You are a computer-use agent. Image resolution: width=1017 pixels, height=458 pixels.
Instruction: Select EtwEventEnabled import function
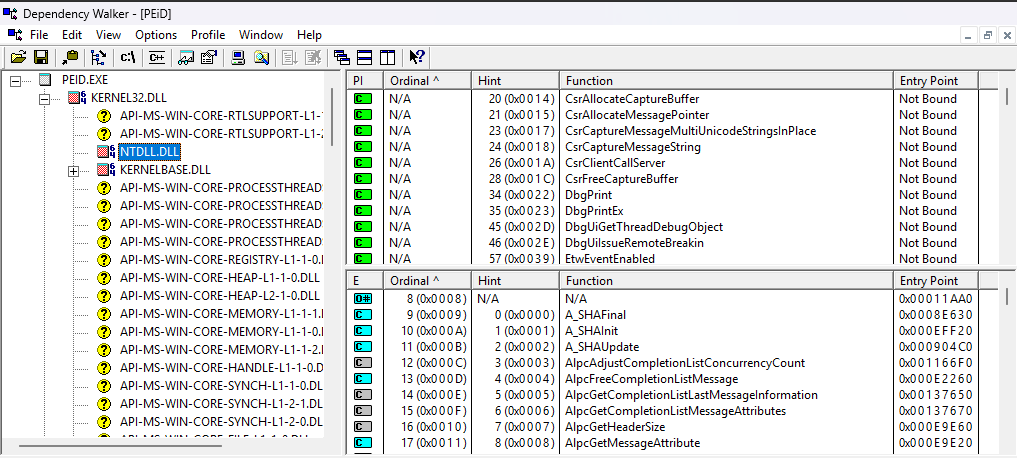pos(610,259)
